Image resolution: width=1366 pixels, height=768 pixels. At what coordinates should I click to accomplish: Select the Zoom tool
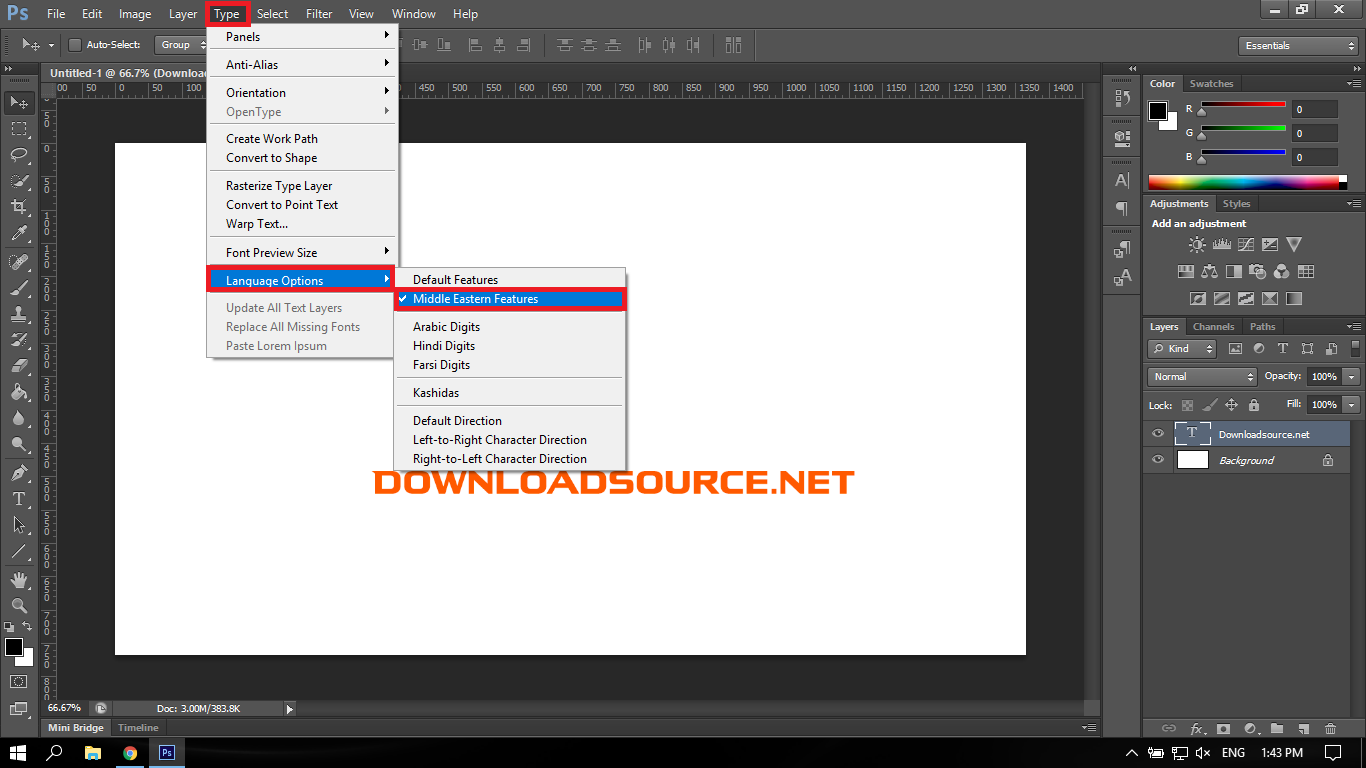pyautogui.click(x=19, y=606)
